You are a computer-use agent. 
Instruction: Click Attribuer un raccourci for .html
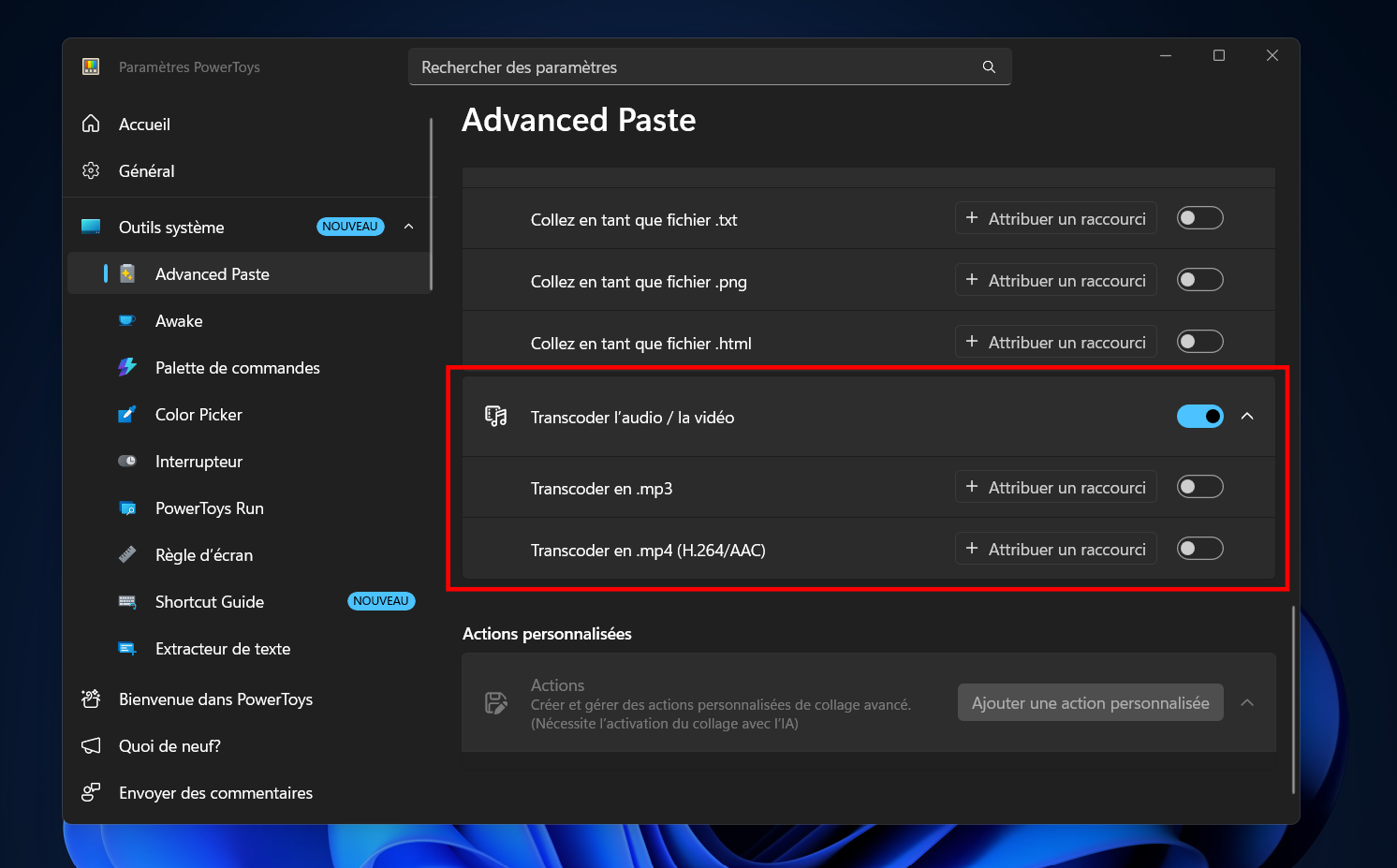1056,342
